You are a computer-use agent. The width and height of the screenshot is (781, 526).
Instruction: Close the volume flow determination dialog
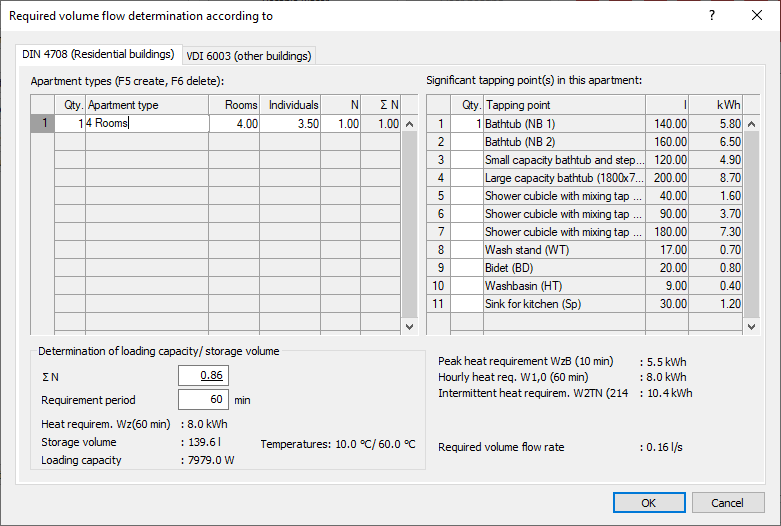click(x=757, y=15)
